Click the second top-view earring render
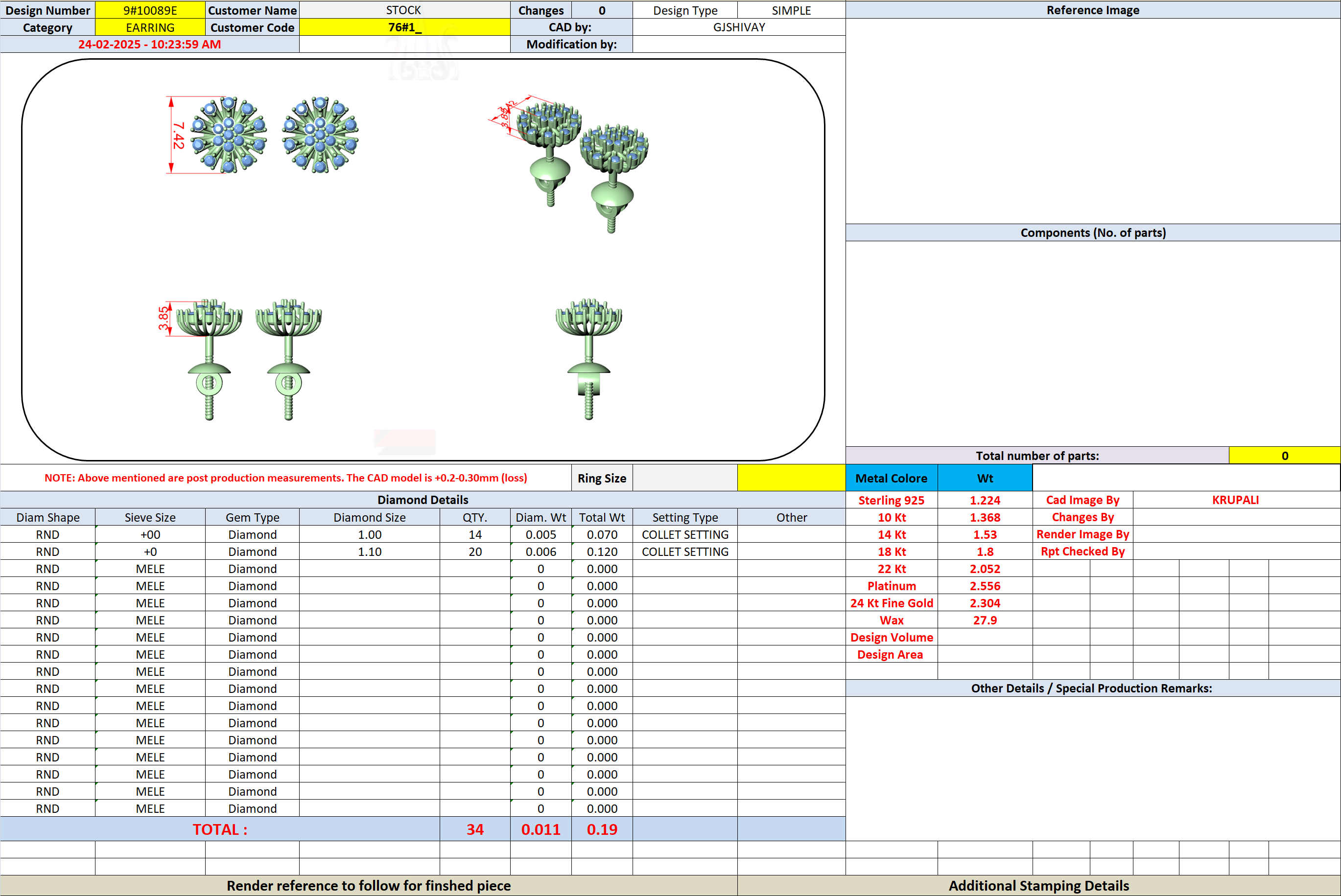This screenshot has height=896, width=1341. click(320, 135)
